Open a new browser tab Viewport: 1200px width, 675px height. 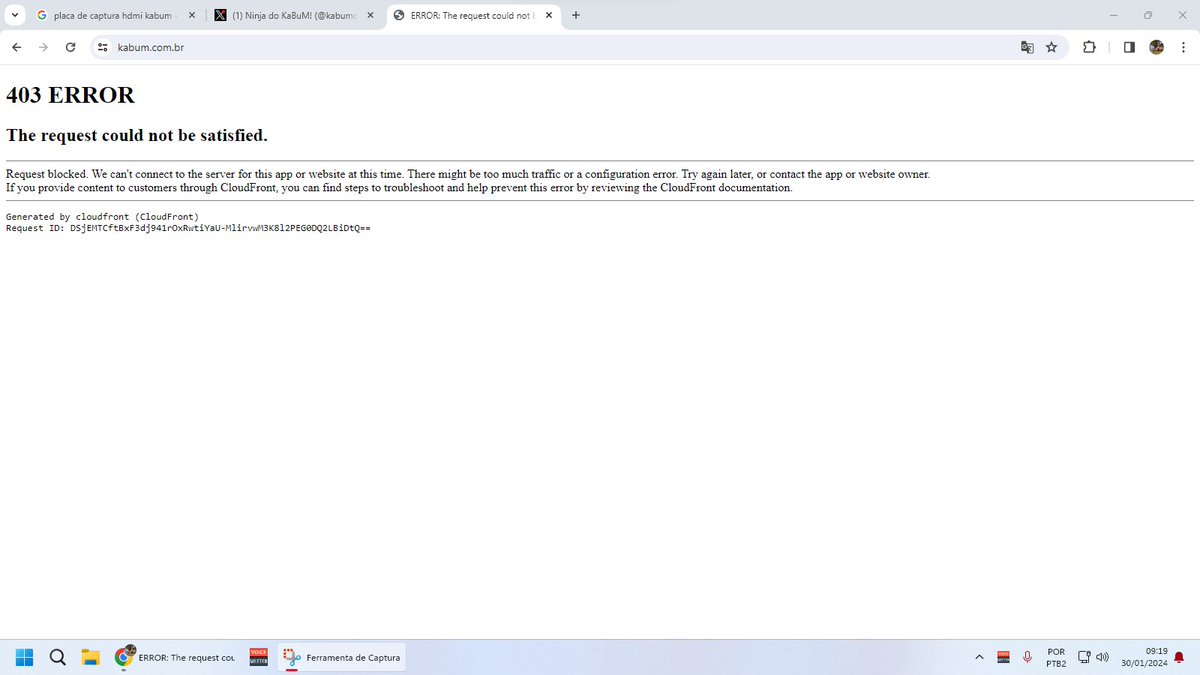[x=576, y=15]
